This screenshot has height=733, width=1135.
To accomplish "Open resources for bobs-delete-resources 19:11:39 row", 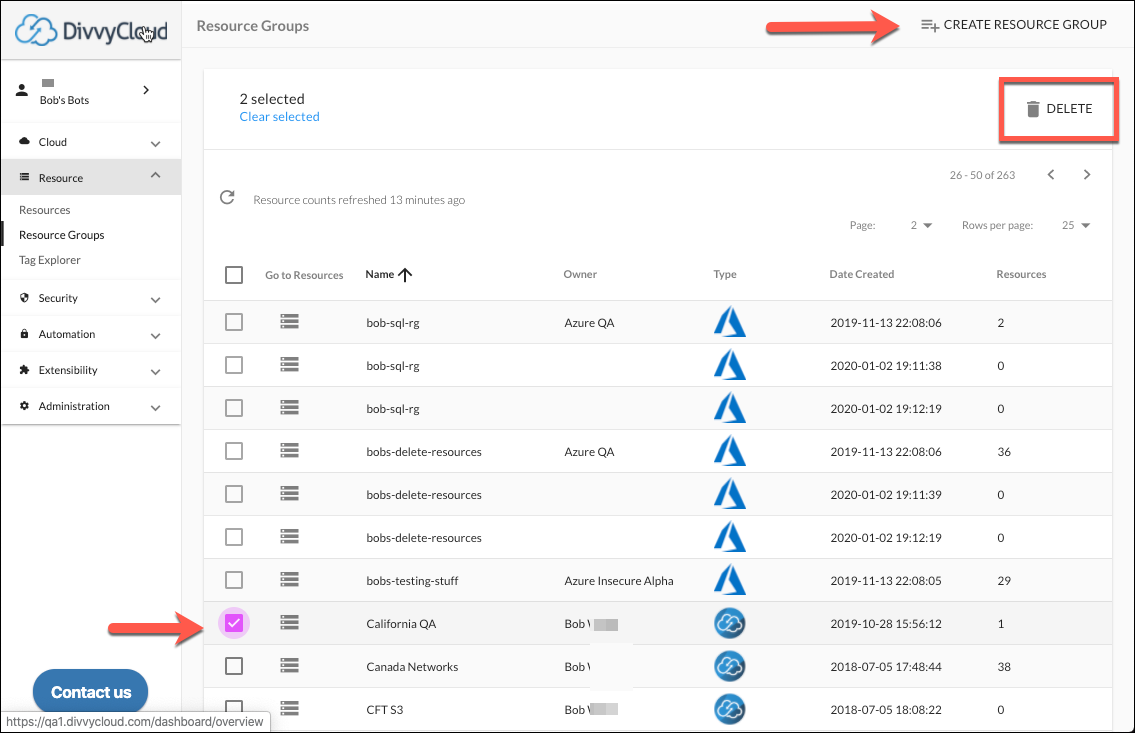I will coord(290,493).
